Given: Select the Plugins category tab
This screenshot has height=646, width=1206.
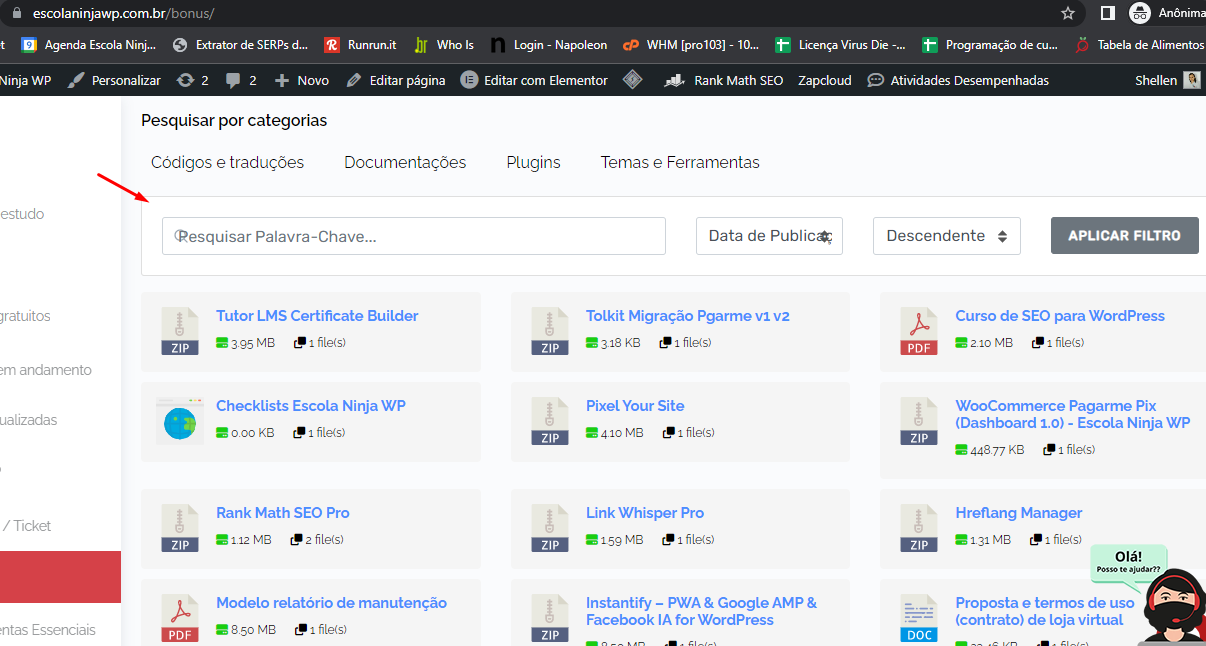Looking at the screenshot, I should click(x=533, y=162).
